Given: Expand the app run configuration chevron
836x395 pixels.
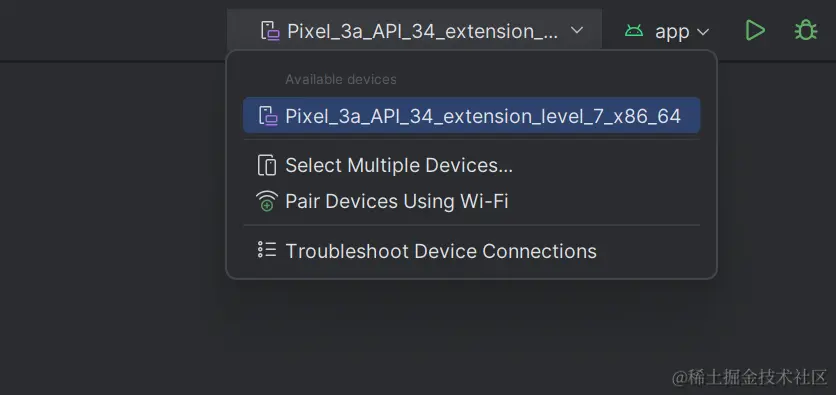Looking at the screenshot, I should click(703, 32).
